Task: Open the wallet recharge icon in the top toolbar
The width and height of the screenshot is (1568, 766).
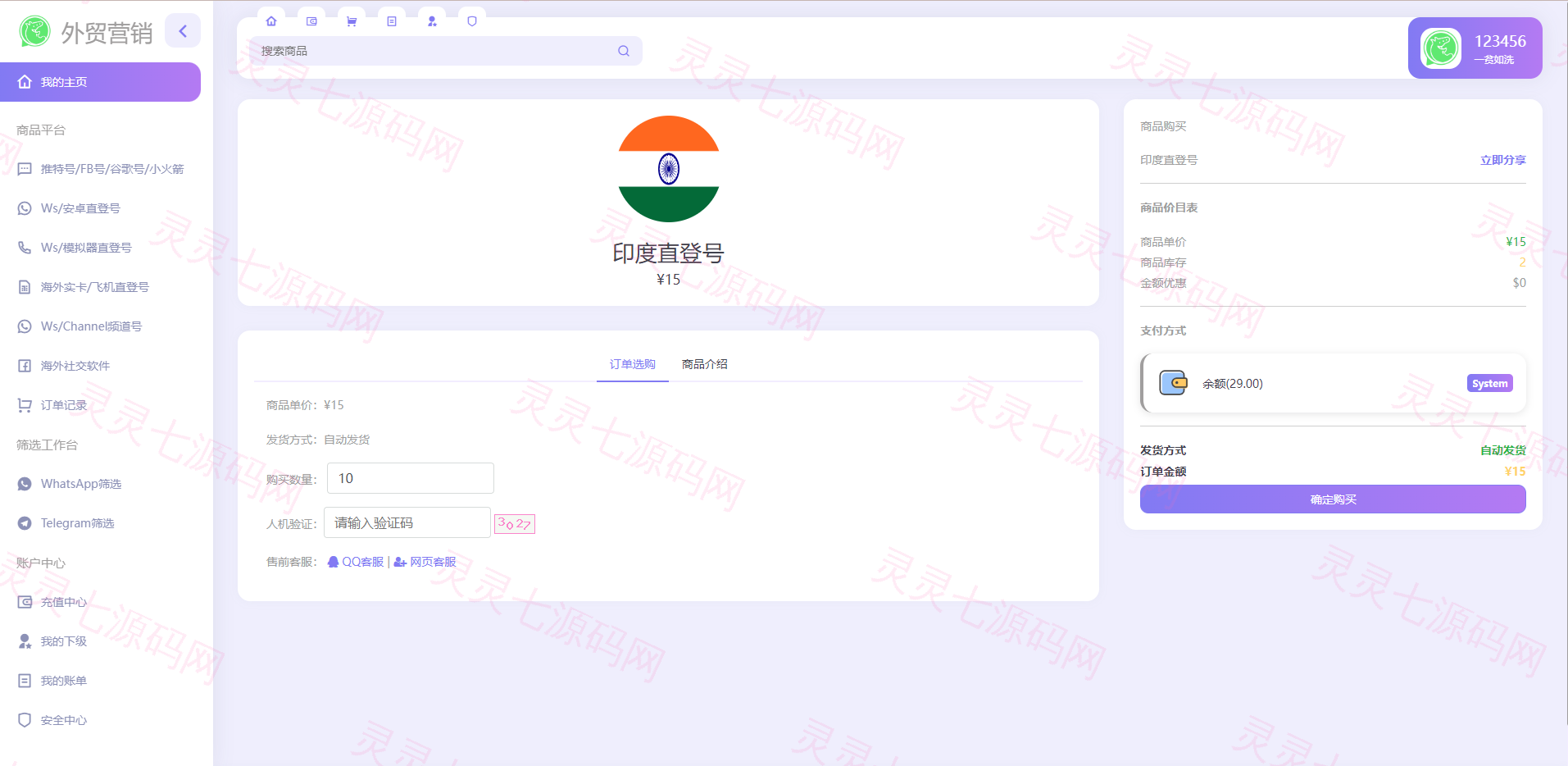Action: 311,21
